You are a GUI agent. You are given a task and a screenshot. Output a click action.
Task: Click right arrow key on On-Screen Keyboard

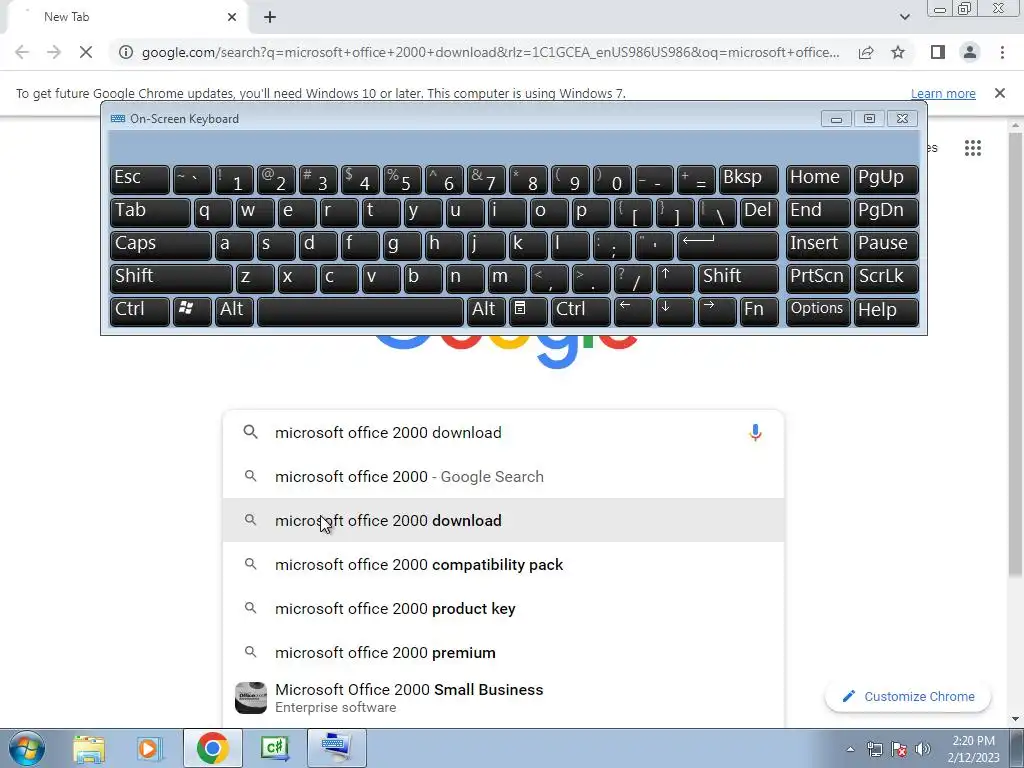717,311
